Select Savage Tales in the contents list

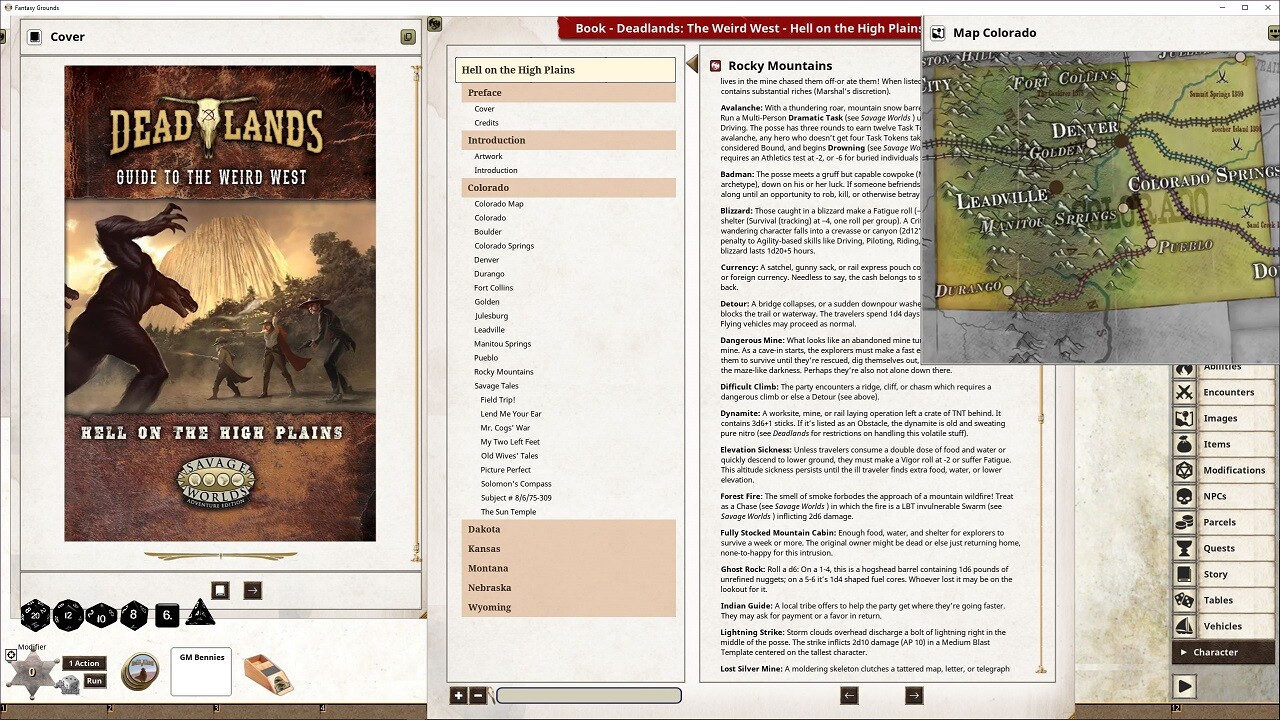[497, 385]
